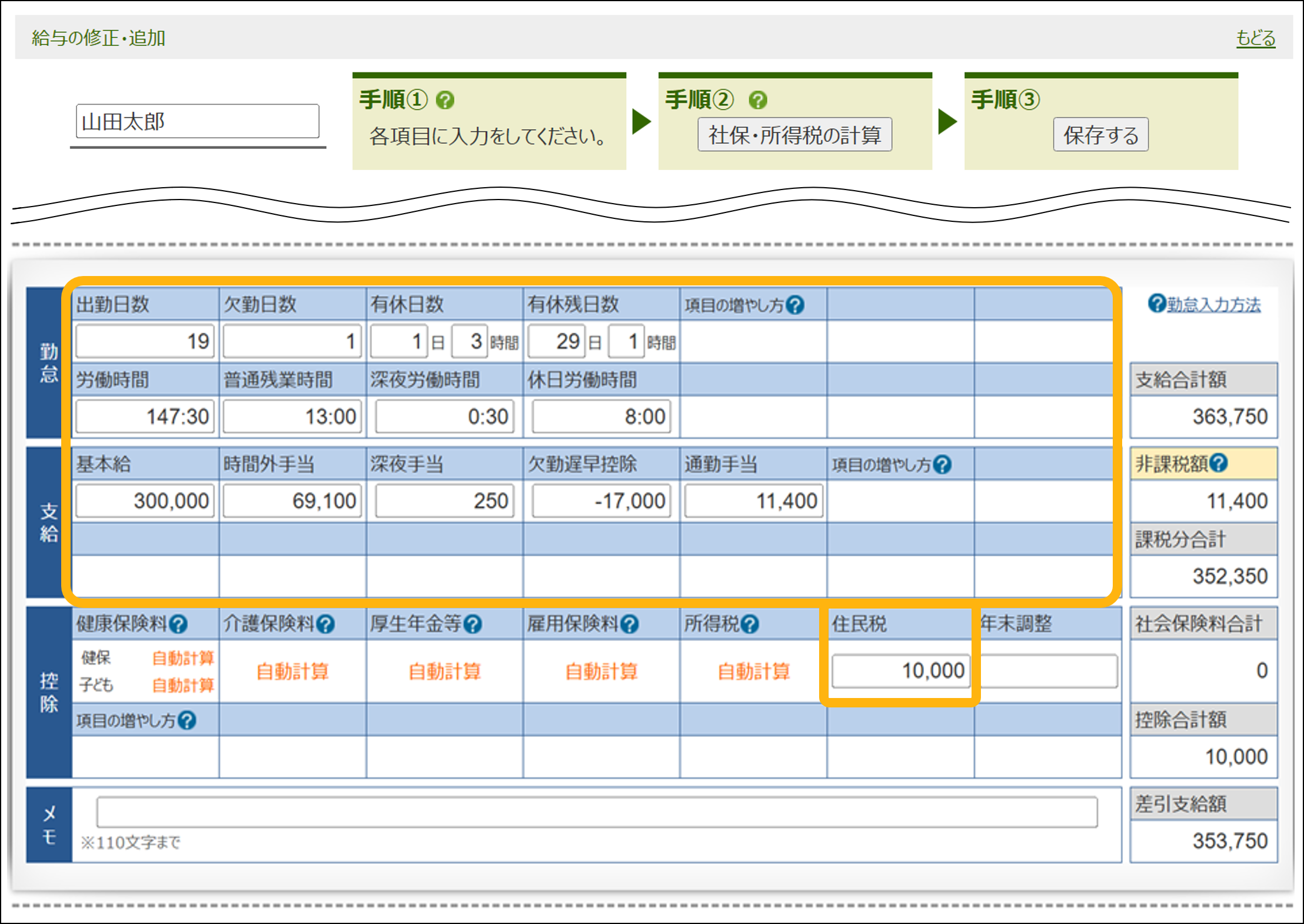The width and height of the screenshot is (1304, 924).
Task: Open help icon beside 厚生年金等
Action: tap(473, 624)
